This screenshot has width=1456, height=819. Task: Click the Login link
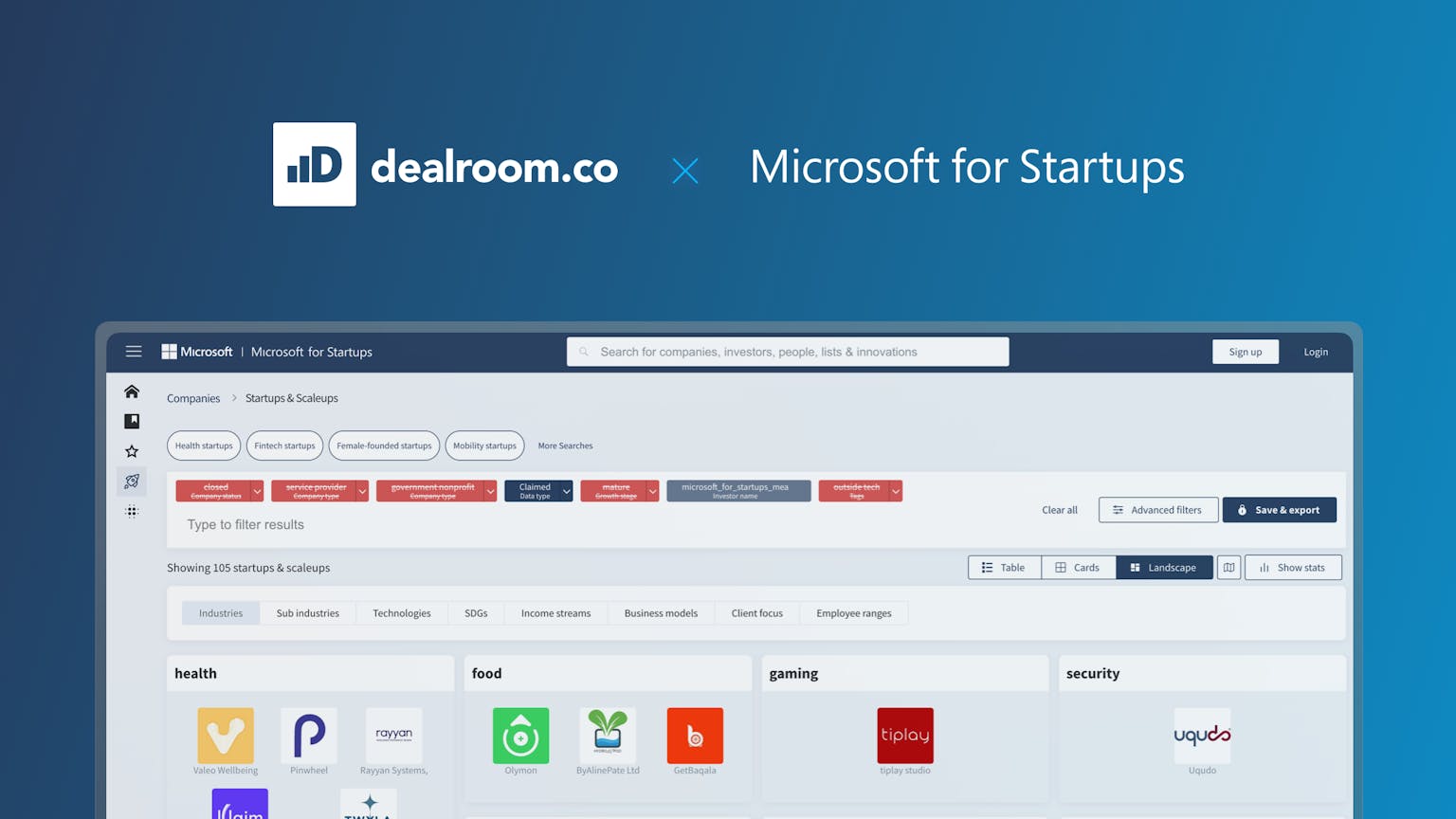tap(1316, 352)
